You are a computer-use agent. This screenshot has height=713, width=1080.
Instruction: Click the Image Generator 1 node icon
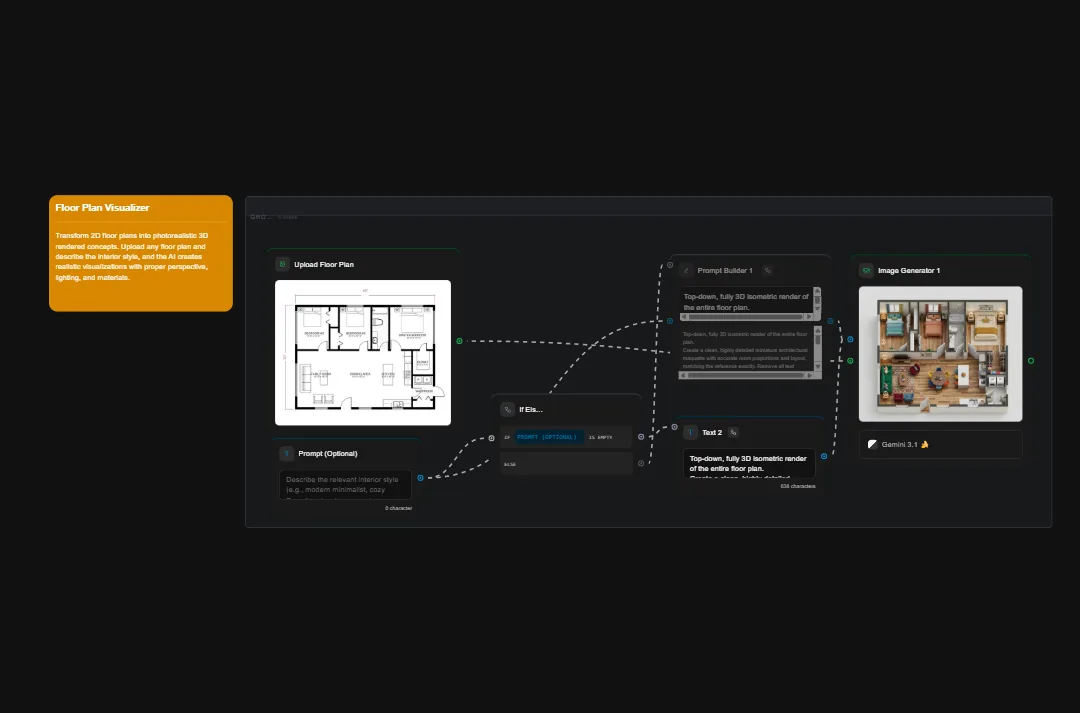(866, 270)
